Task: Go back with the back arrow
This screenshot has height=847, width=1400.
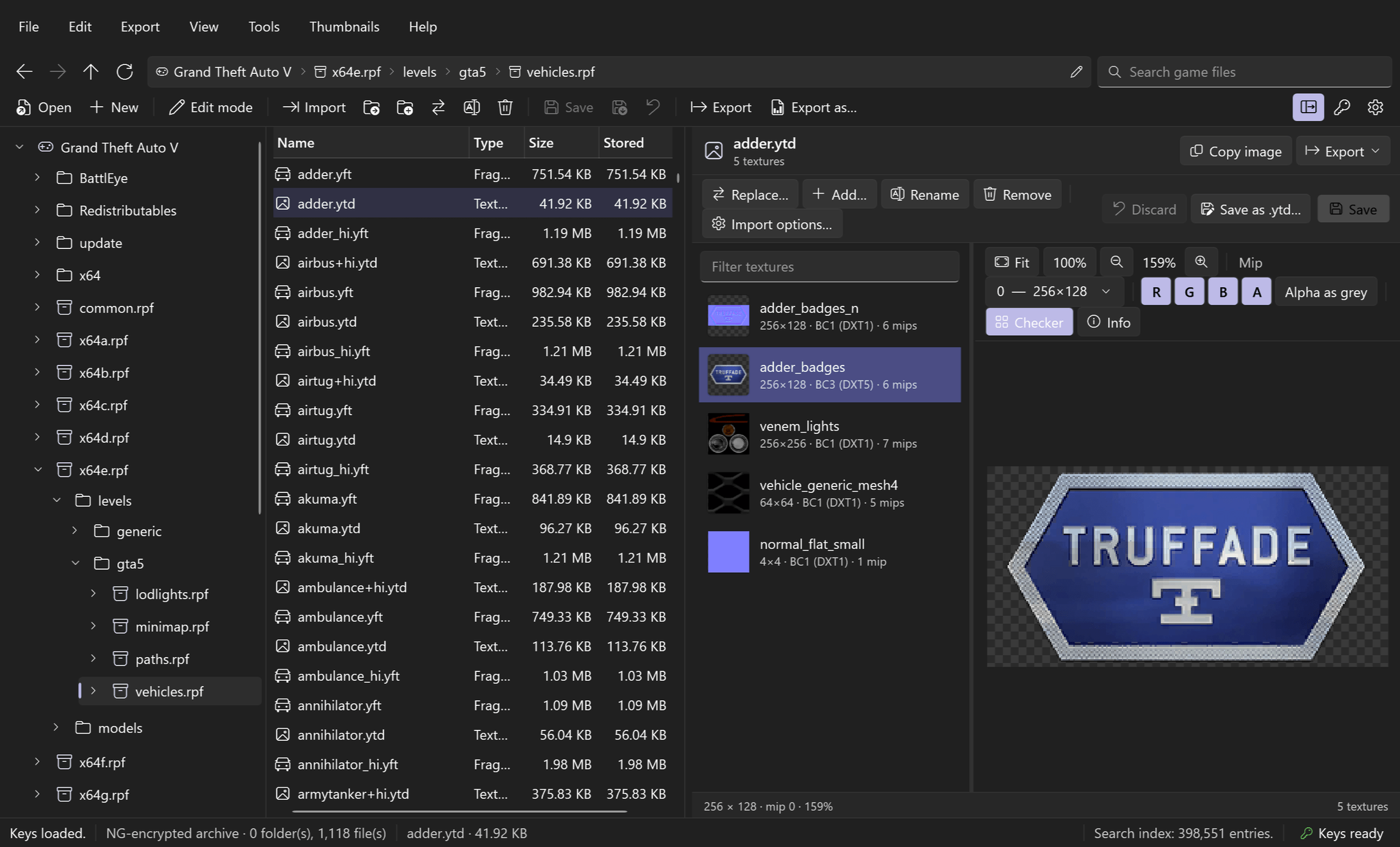Action: [x=24, y=71]
